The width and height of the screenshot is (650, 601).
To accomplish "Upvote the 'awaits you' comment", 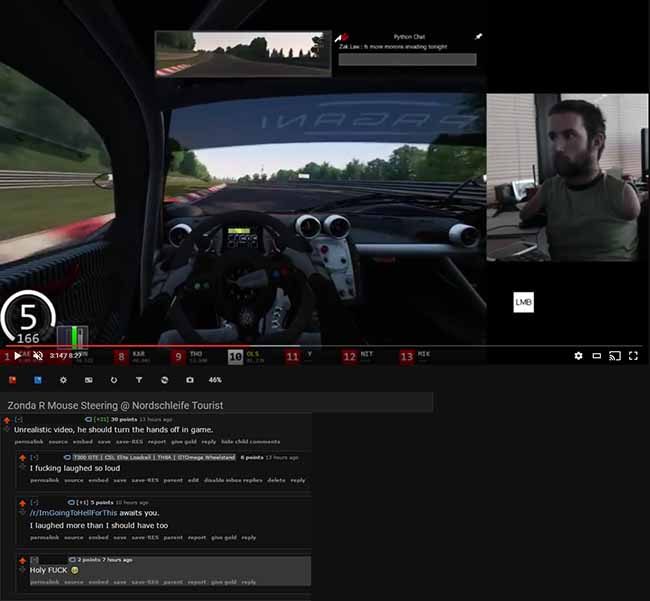I will (22, 503).
